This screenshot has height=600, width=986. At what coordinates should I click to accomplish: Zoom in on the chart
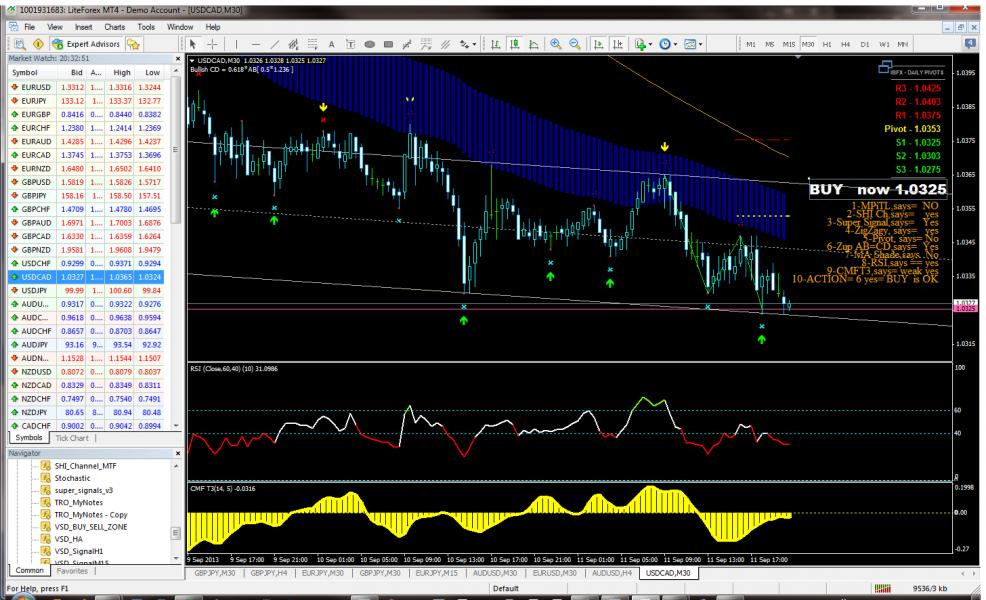coord(556,45)
